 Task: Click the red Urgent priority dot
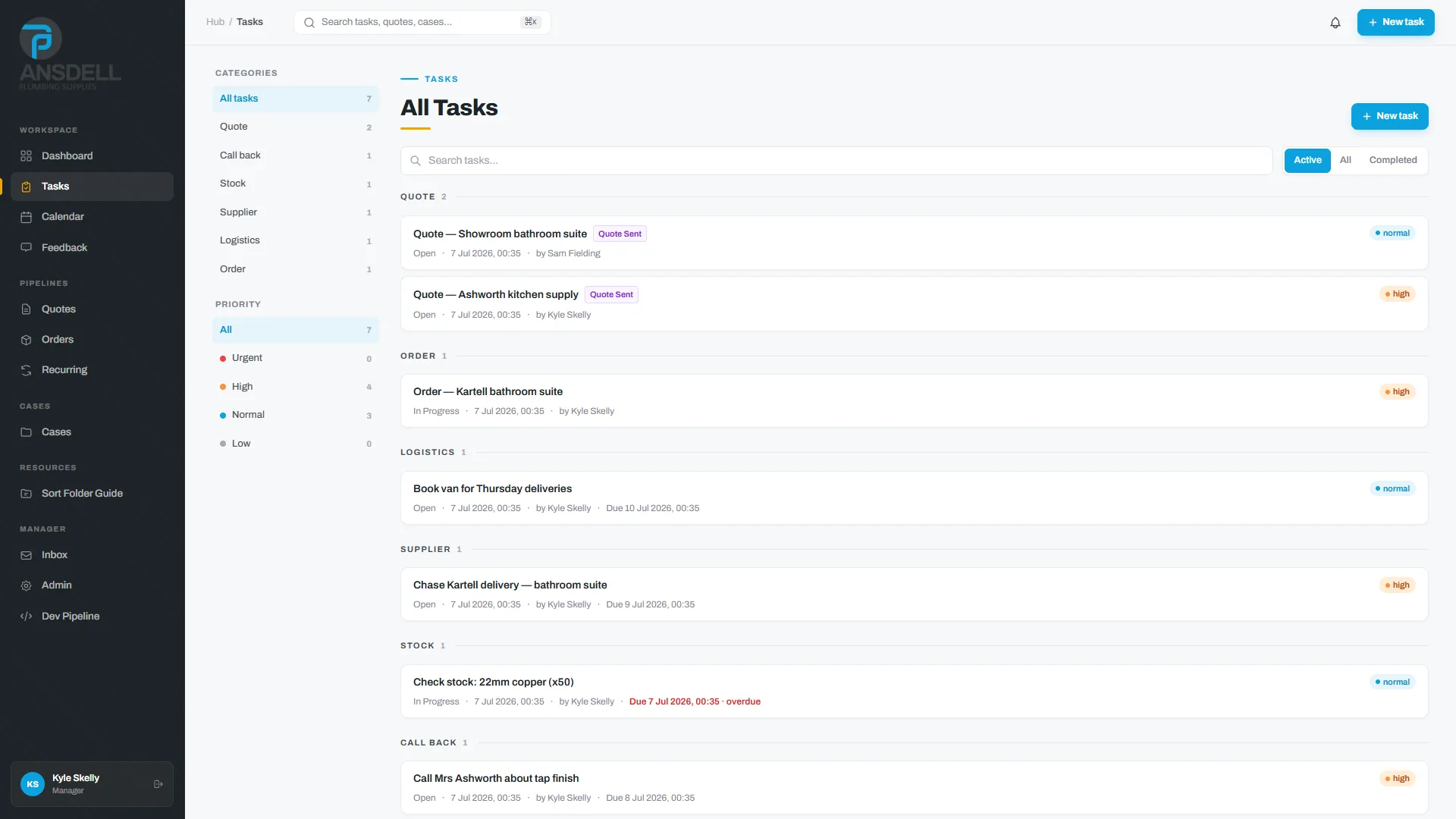[223, 359]
